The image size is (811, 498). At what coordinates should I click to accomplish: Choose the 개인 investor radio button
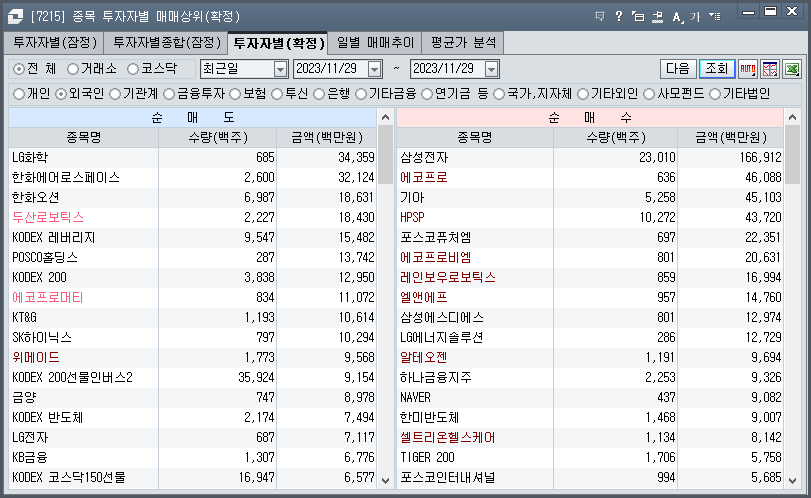click(19, 94)
